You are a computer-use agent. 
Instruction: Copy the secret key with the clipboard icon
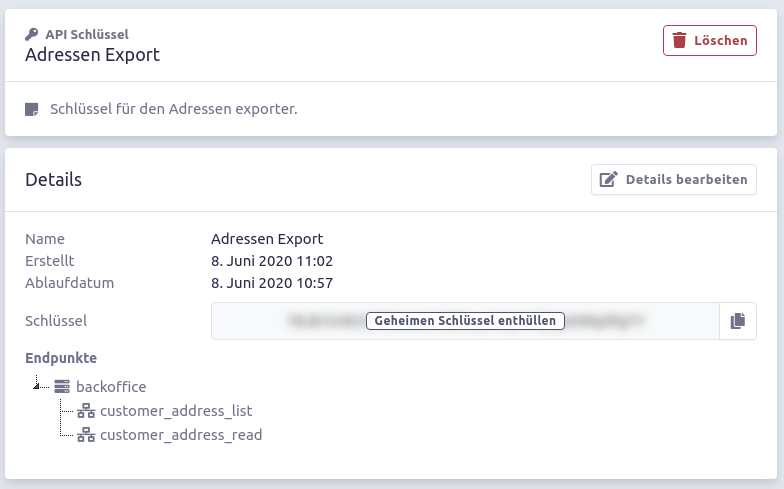click(x=738, y=321)
